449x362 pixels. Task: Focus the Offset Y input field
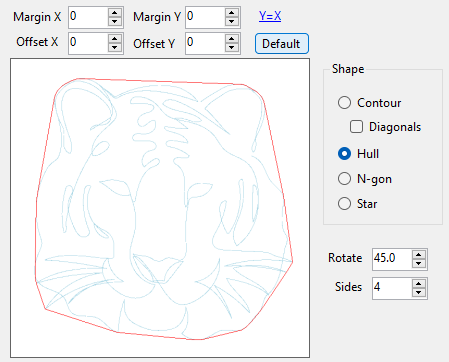[206, 43]
